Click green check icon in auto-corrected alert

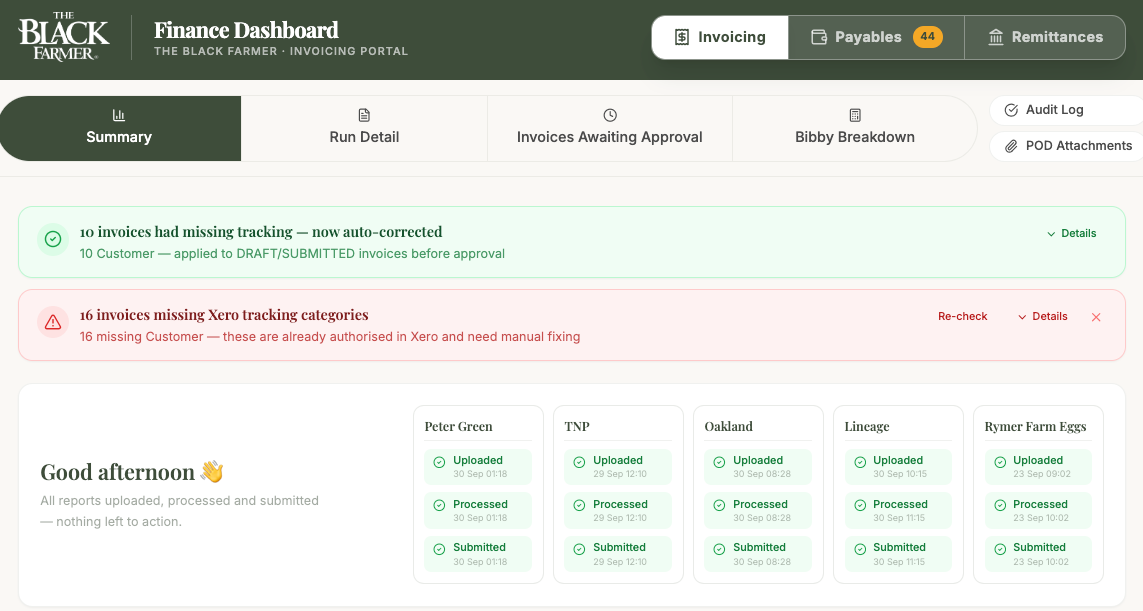52,239
